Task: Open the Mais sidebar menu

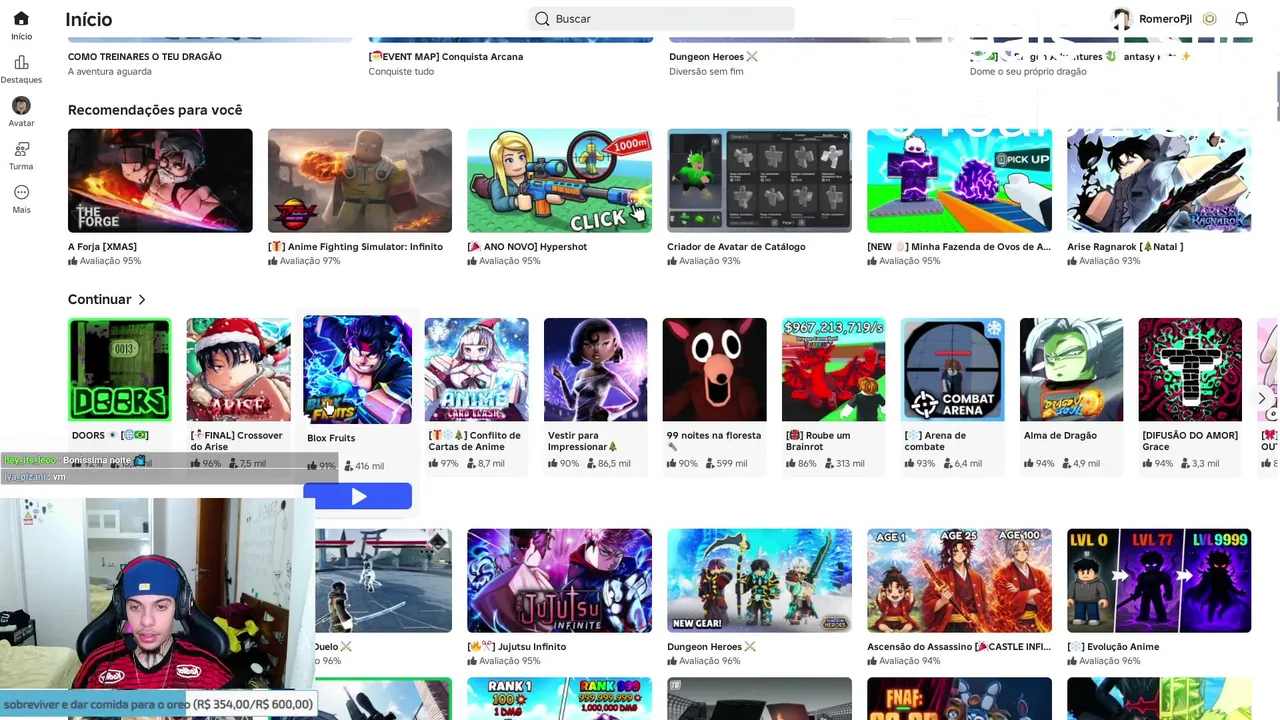Action: [x=21, y=192]
